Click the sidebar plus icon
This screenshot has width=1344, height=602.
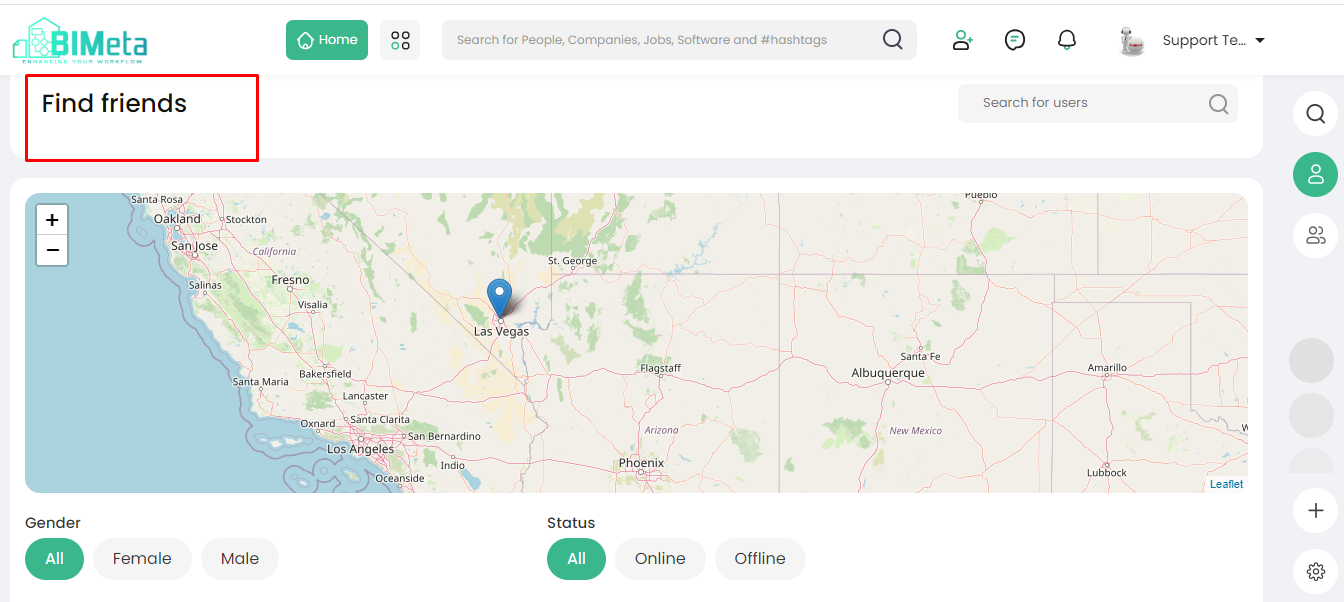[1315, 511]
